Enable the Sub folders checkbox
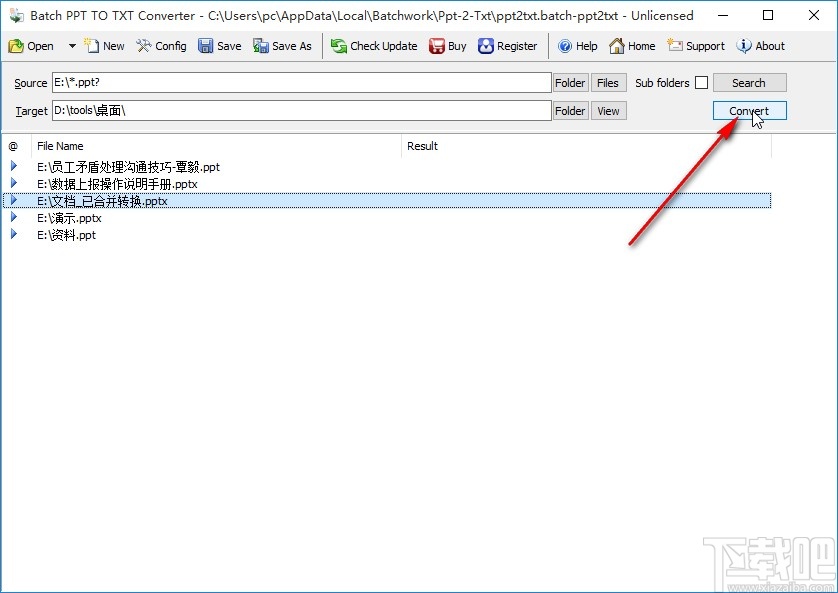 tap(703, 82)
